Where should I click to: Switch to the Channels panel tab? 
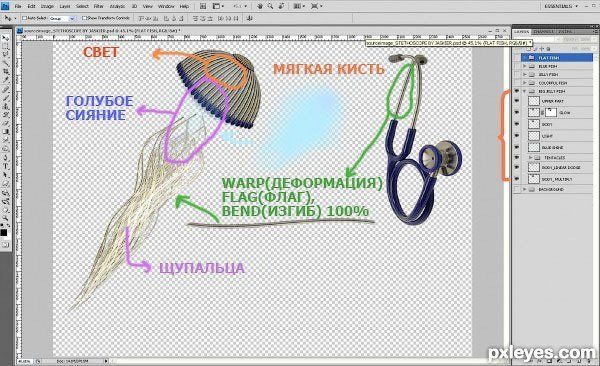click(x=543, y=31)
